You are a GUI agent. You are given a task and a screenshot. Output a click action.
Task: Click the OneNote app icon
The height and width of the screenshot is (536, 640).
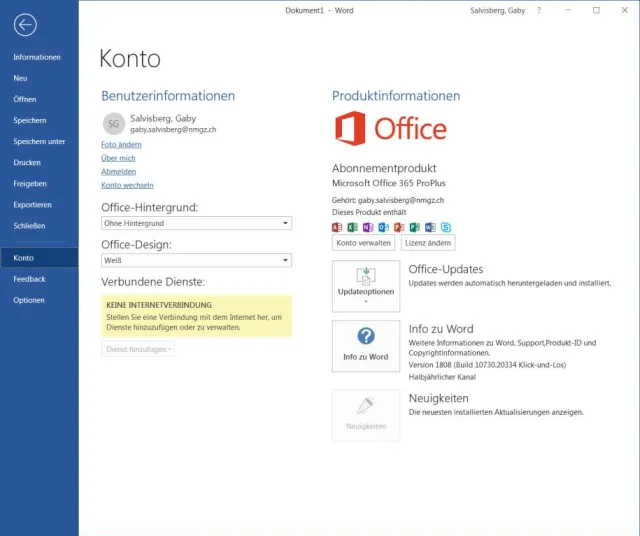tap(368, 227)
